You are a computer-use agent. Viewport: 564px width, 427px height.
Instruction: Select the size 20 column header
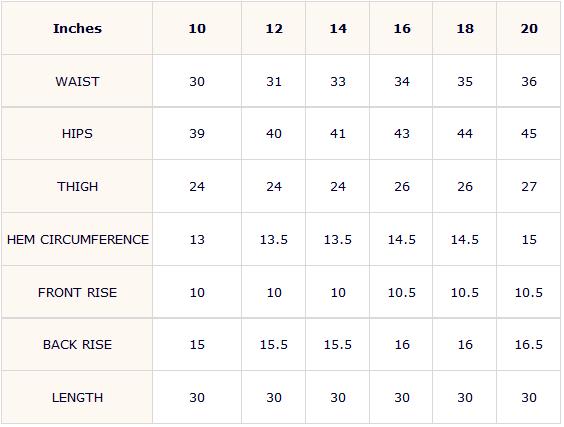click(x=529, y=29)
